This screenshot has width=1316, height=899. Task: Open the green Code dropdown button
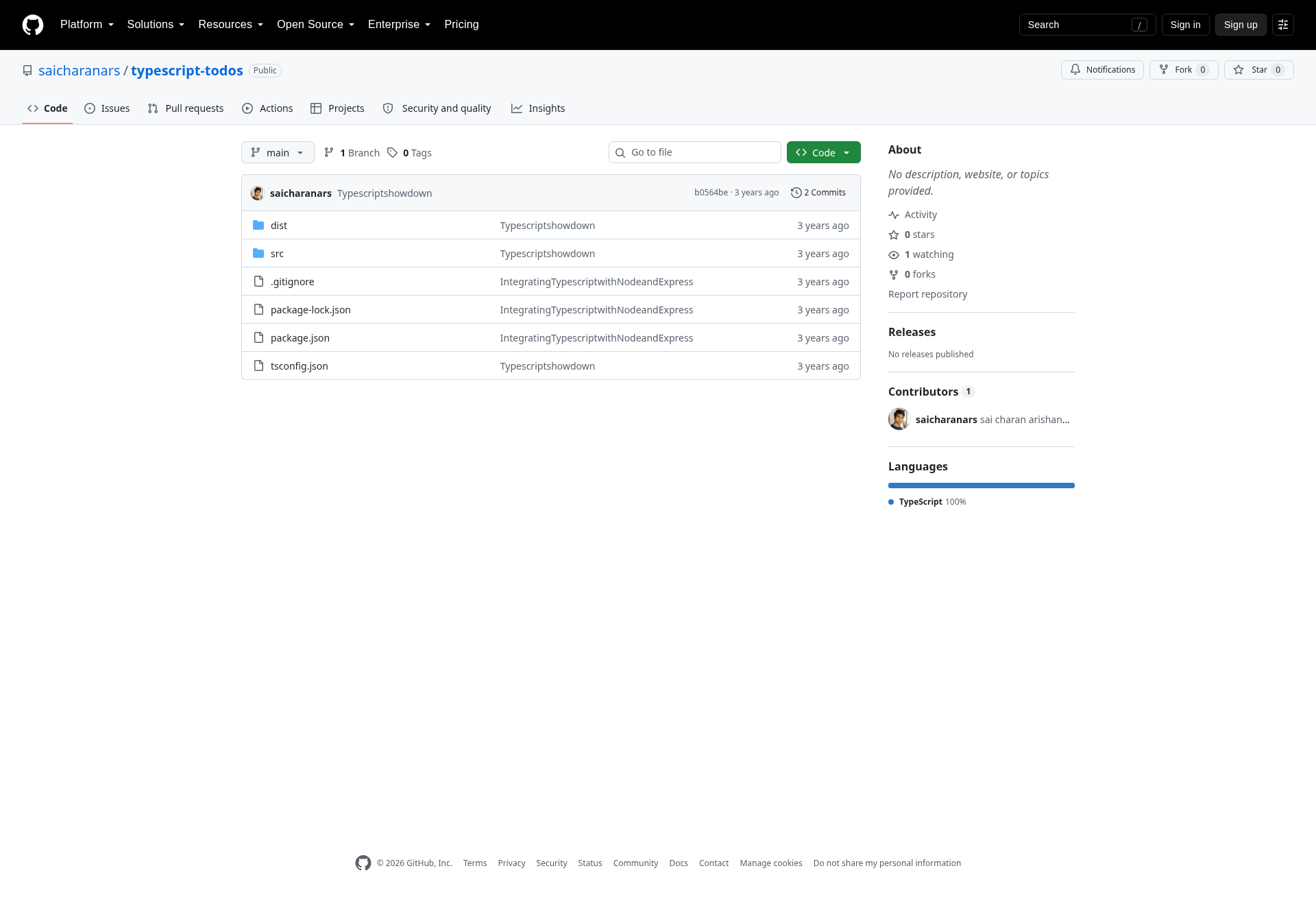[x=824, y=152]
